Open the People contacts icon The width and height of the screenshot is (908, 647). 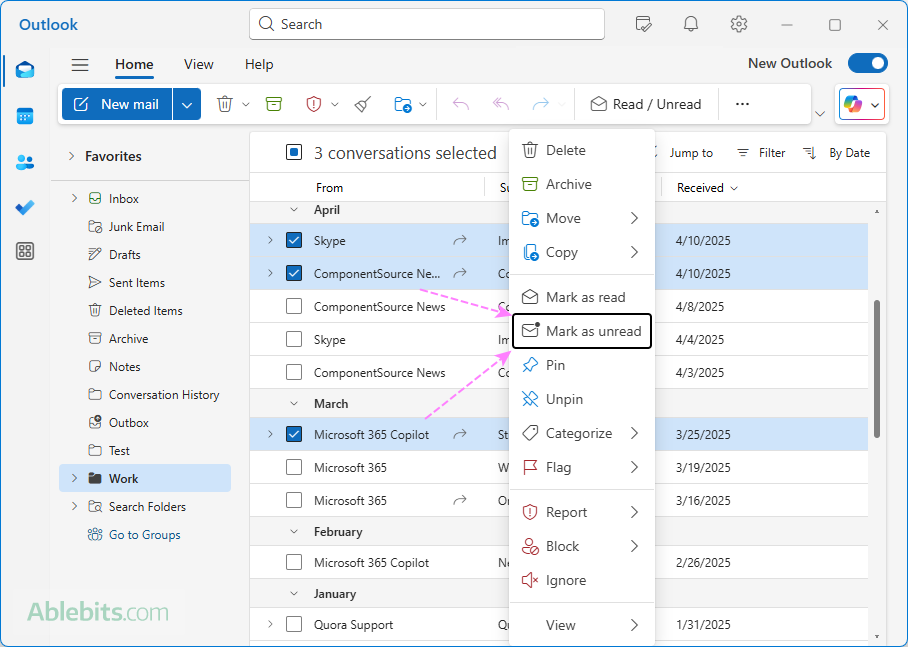tap(25, 162)
